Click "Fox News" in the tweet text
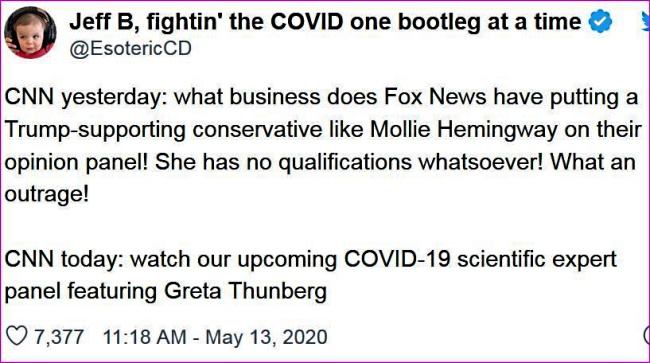This screenshot has height=363, width=650. point(435,97)
